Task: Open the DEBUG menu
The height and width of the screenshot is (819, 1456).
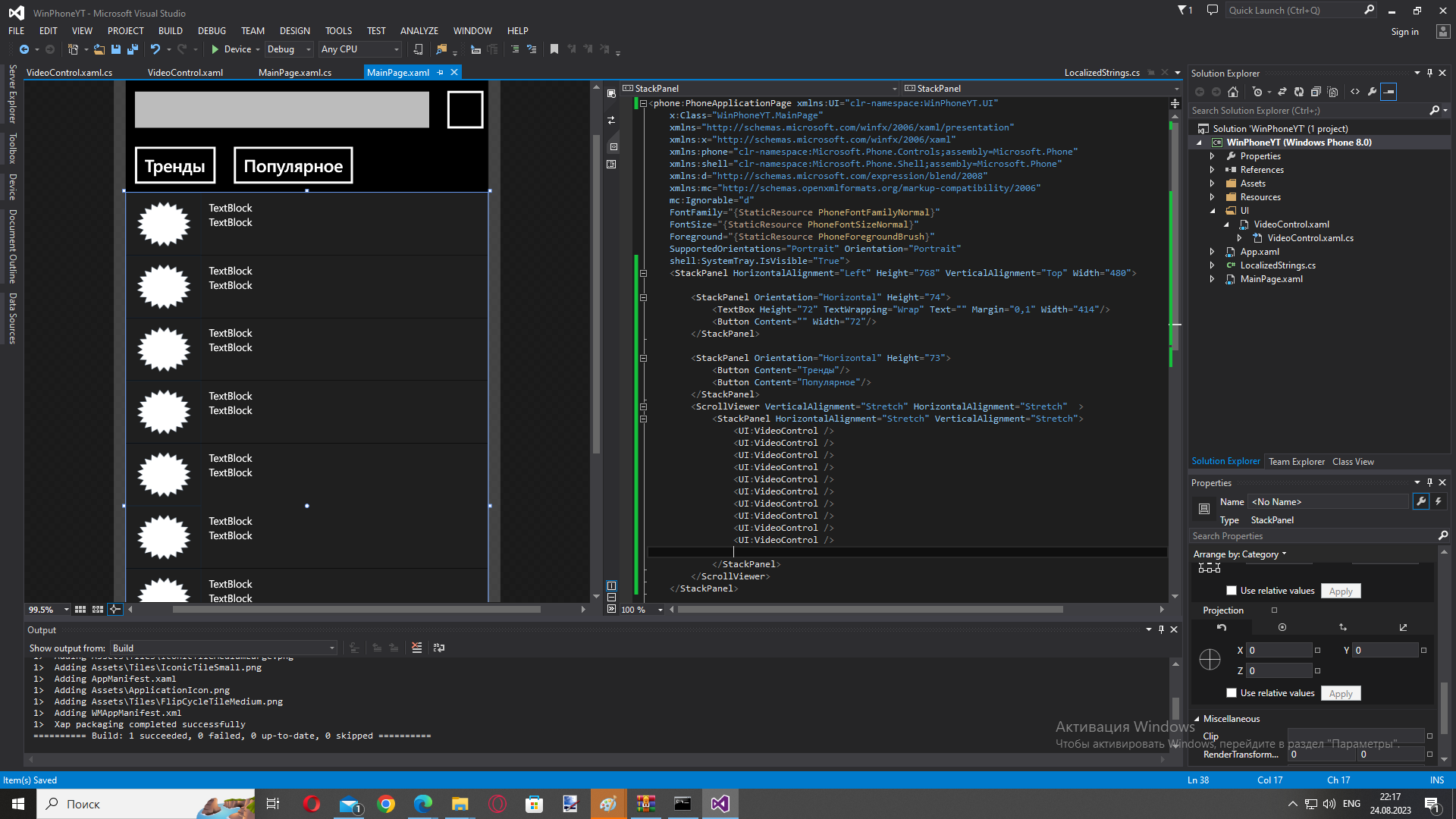Action: 212,31
